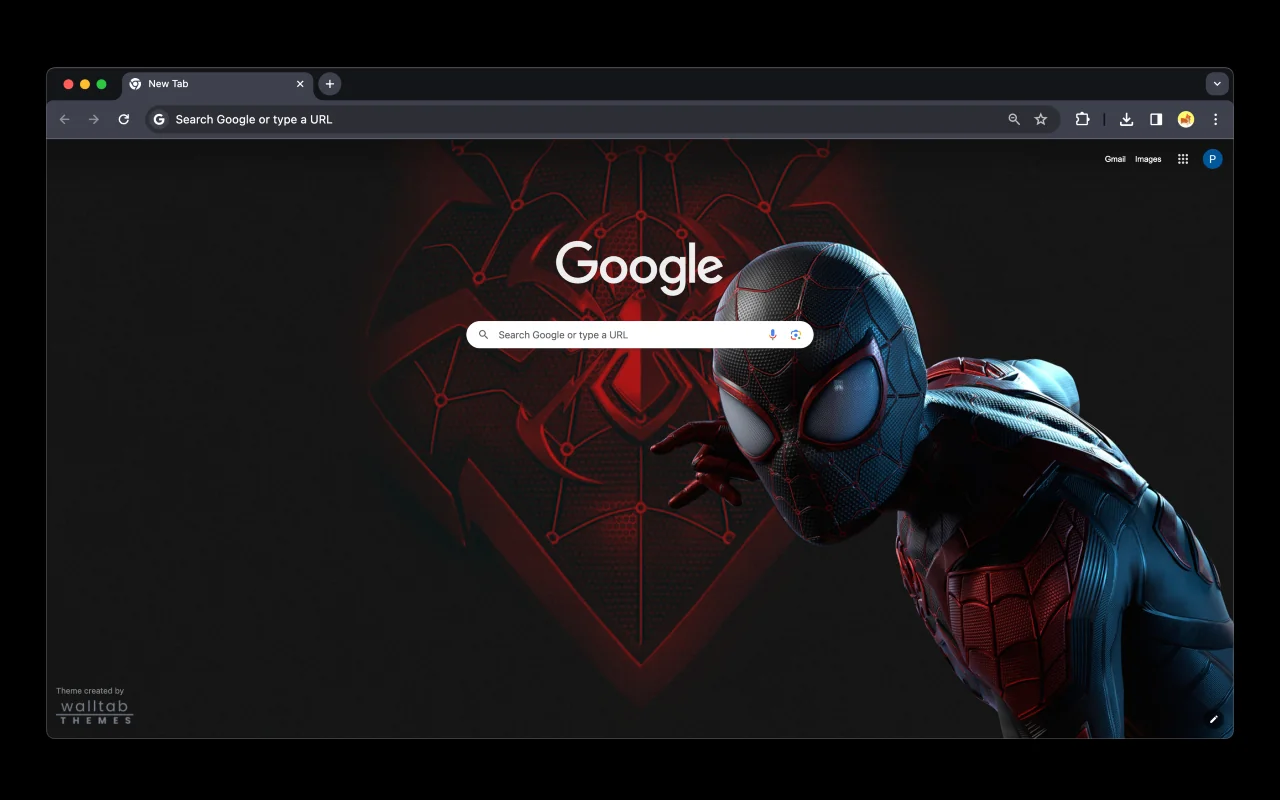Open the Google account avatar labeled P
This screenshot has width=1280, height=800.
click(x=1213, y=159)
